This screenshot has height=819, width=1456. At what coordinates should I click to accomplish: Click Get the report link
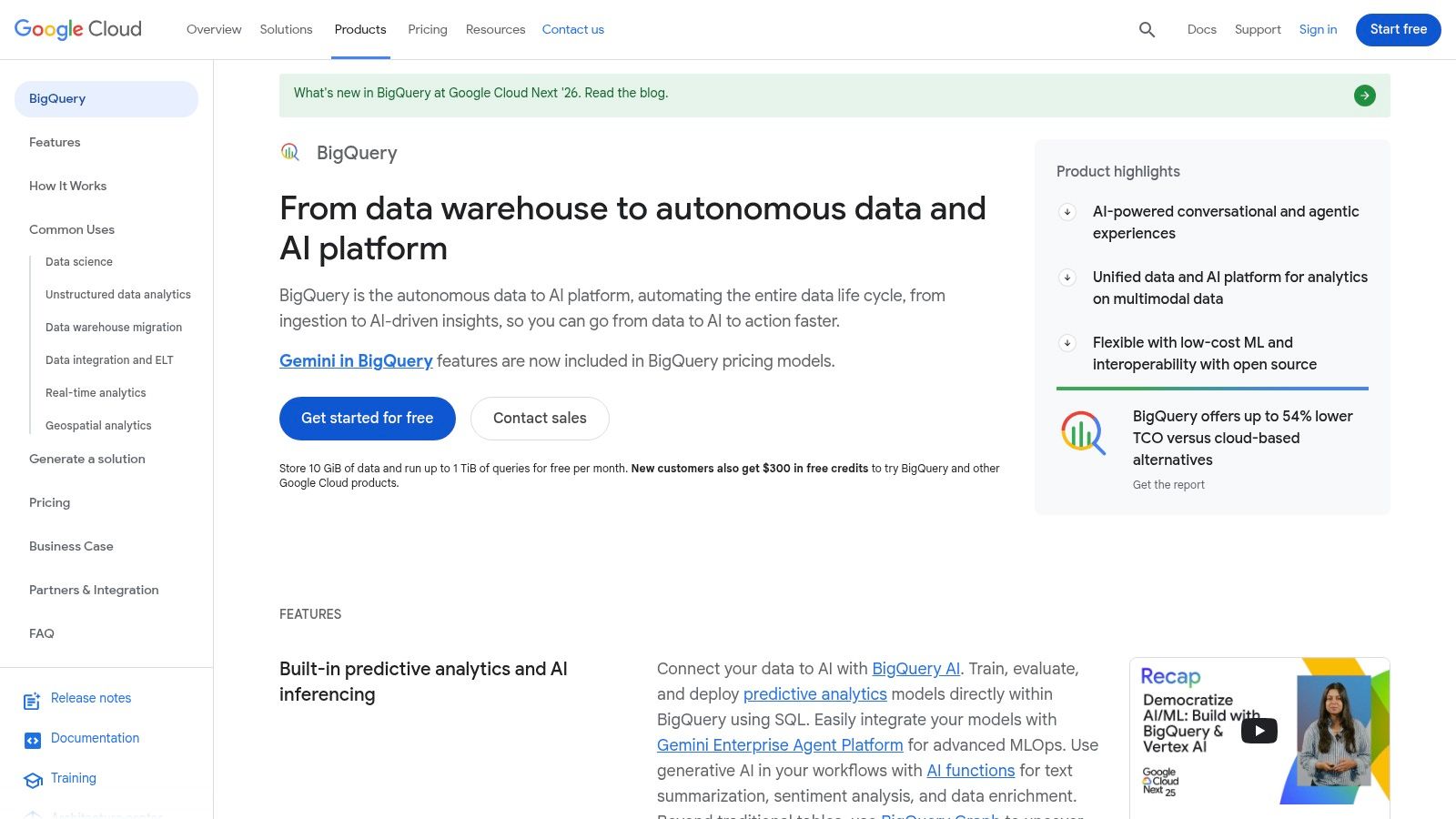[1168, 485]
